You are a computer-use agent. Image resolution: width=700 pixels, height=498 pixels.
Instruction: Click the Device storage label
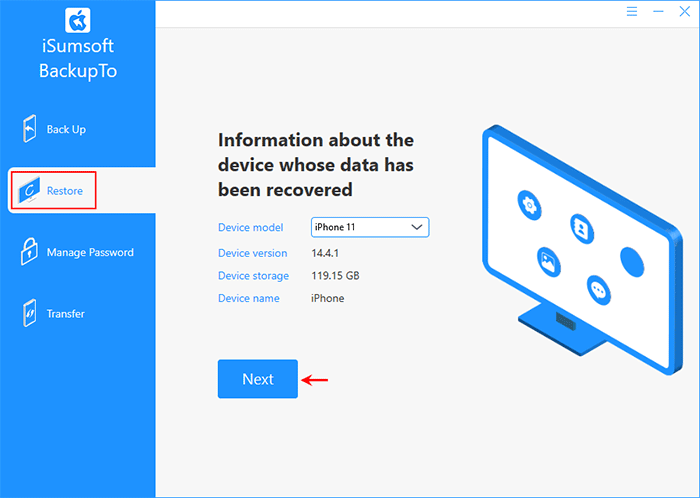click(253, 276)
